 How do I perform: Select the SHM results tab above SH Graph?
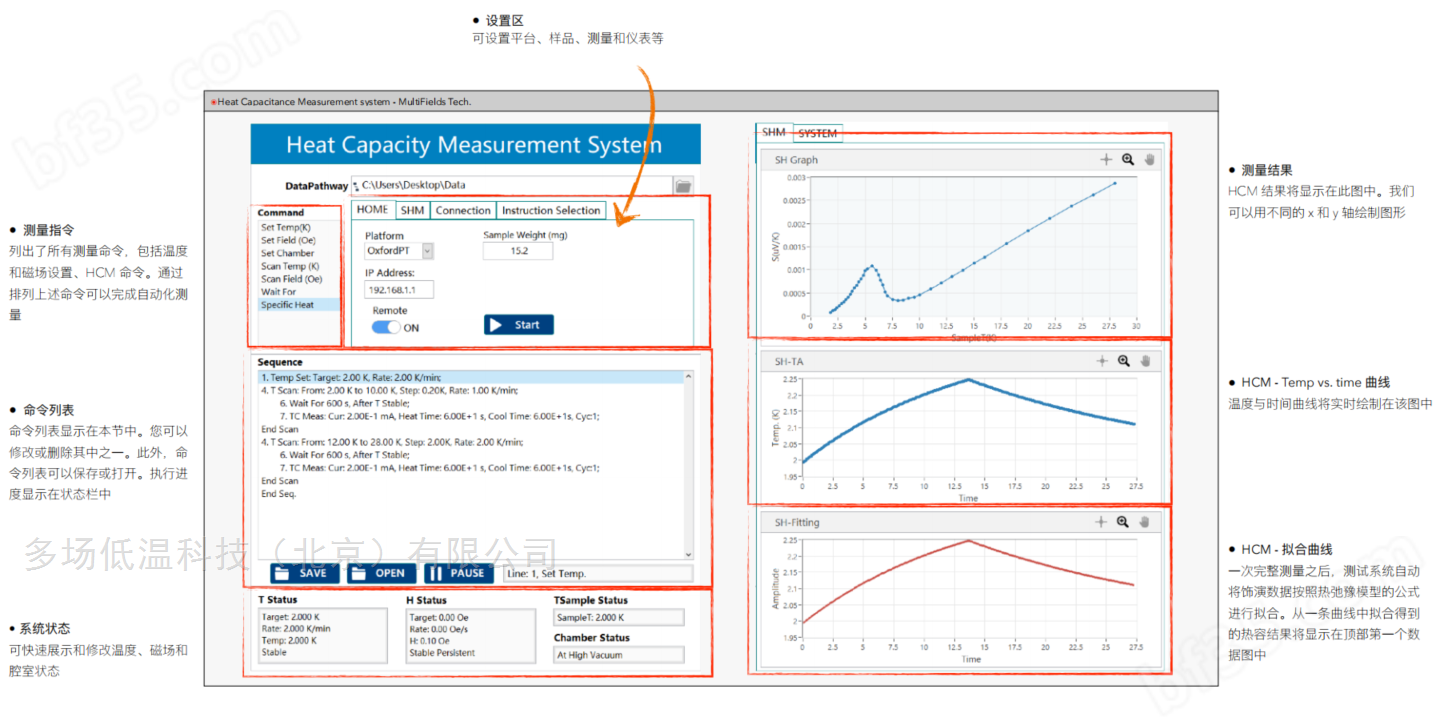pos(774,132)
